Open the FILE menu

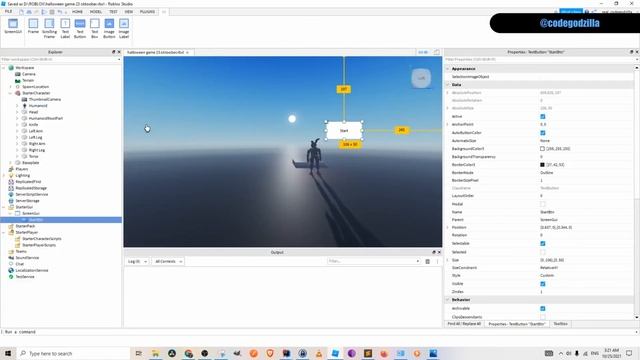click(x=9, y=12)
